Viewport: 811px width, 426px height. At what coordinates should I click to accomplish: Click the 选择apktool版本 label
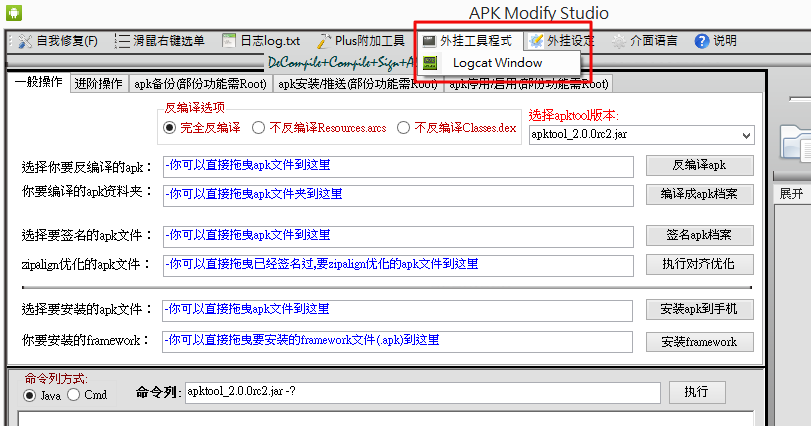[x=574, y=115]
